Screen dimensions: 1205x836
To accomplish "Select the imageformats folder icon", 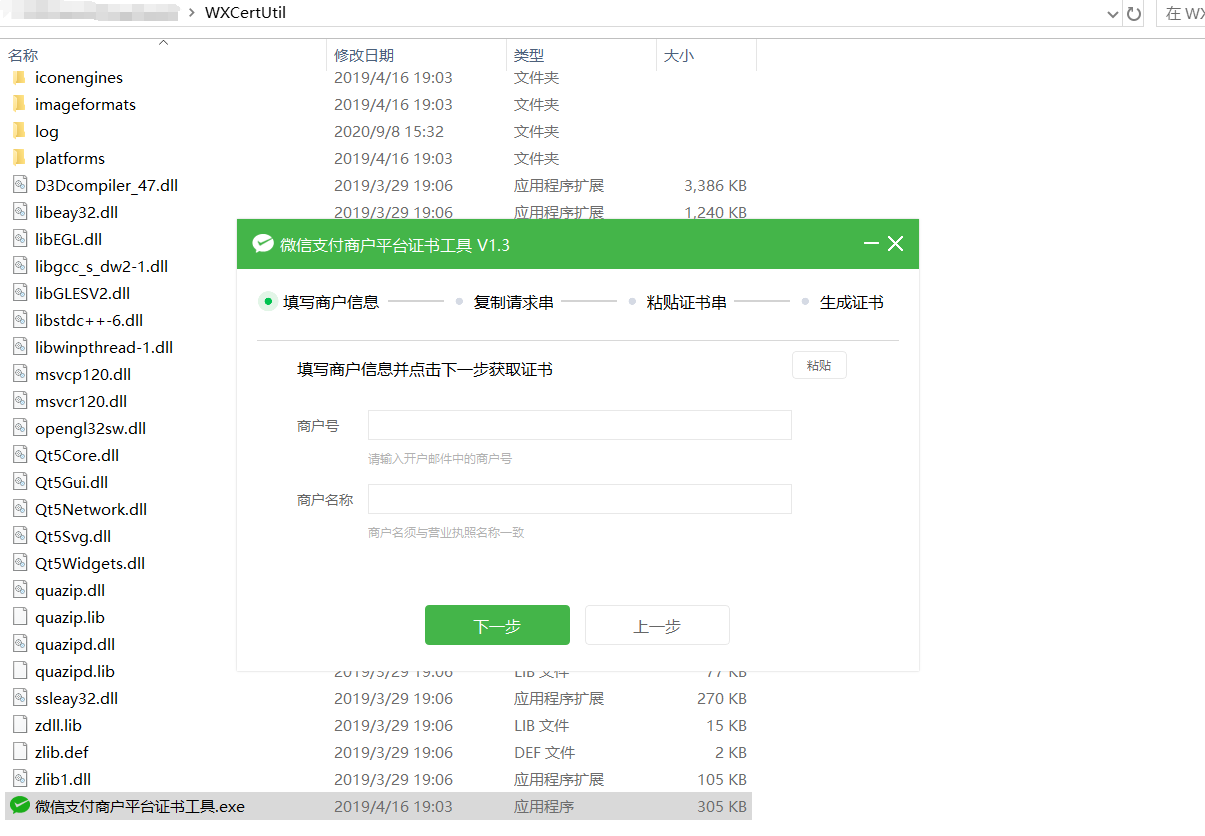I will (x=19, y=104).
